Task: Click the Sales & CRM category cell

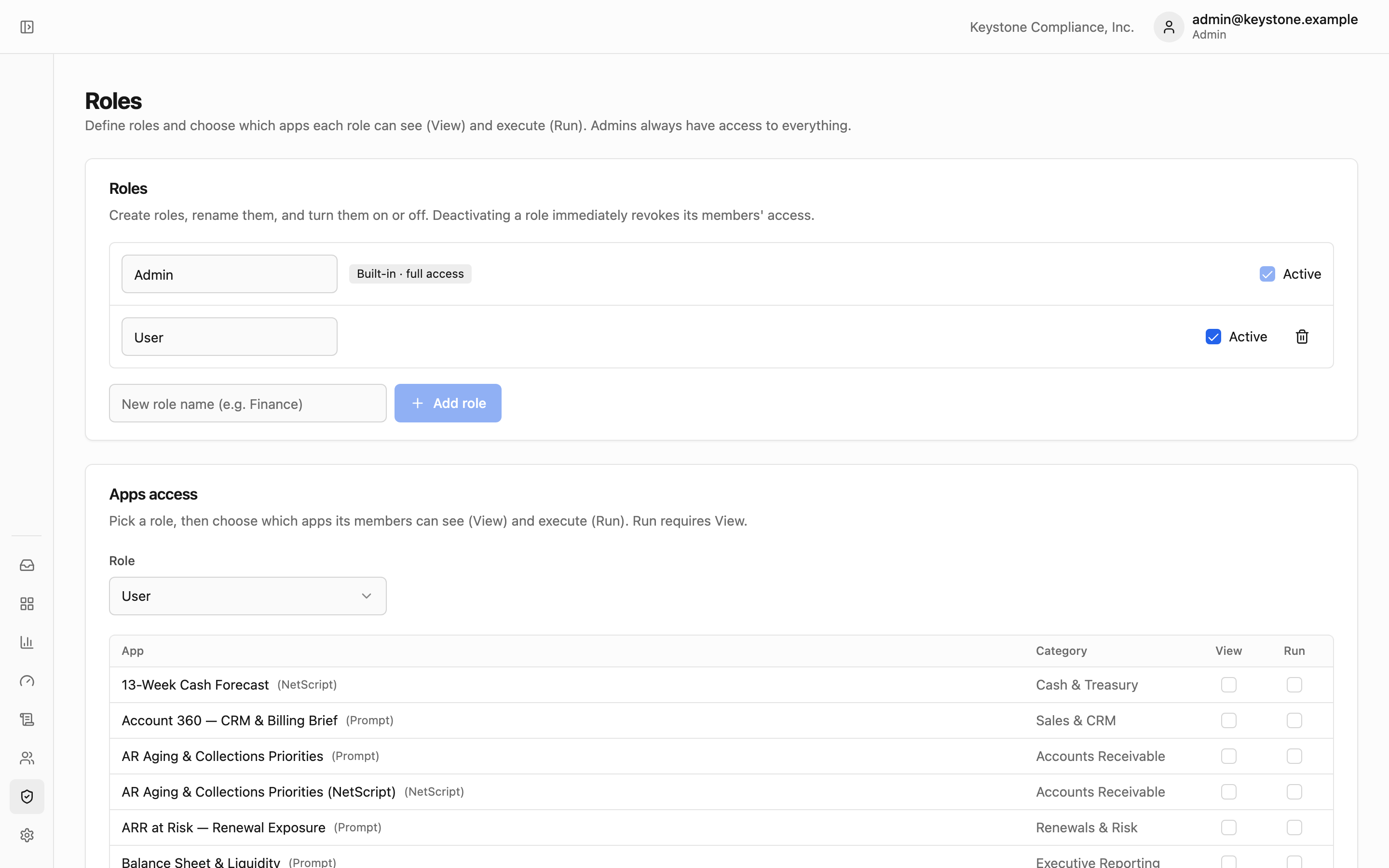Action: (1076, 720)
